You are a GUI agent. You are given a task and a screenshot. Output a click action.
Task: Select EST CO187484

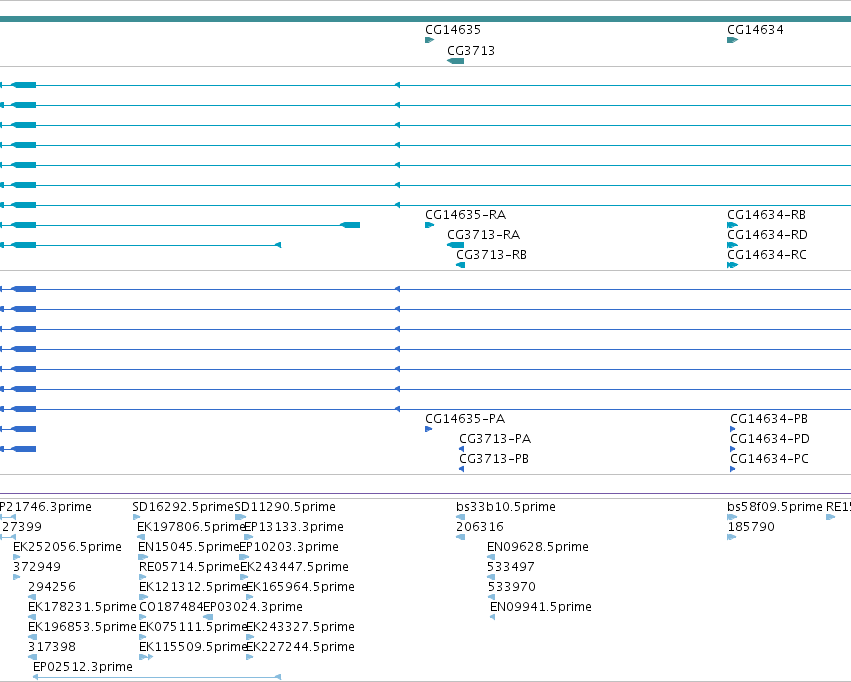pyautogui.click(x=171, y=607)
